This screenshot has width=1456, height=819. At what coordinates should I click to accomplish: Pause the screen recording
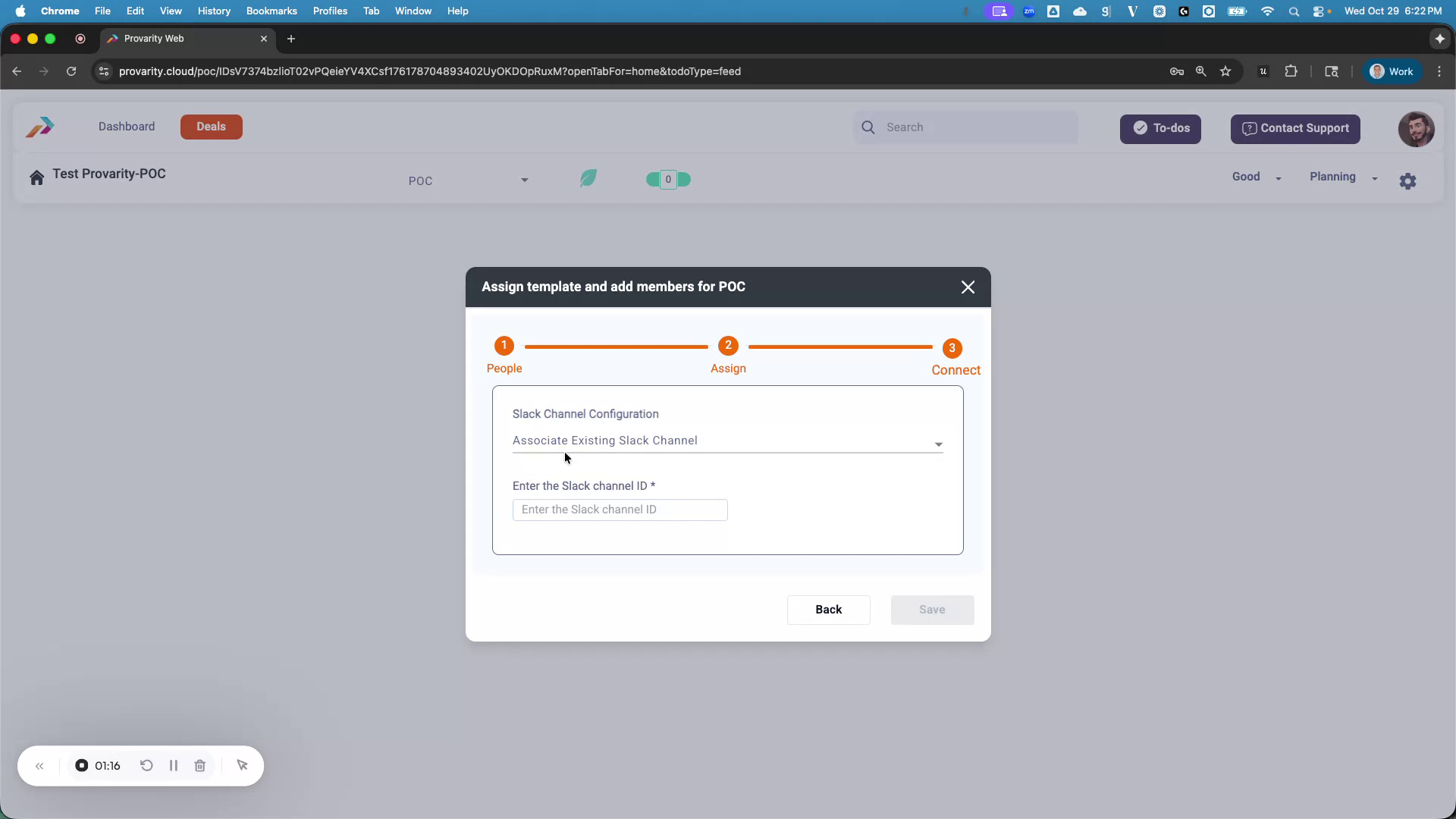173,765
